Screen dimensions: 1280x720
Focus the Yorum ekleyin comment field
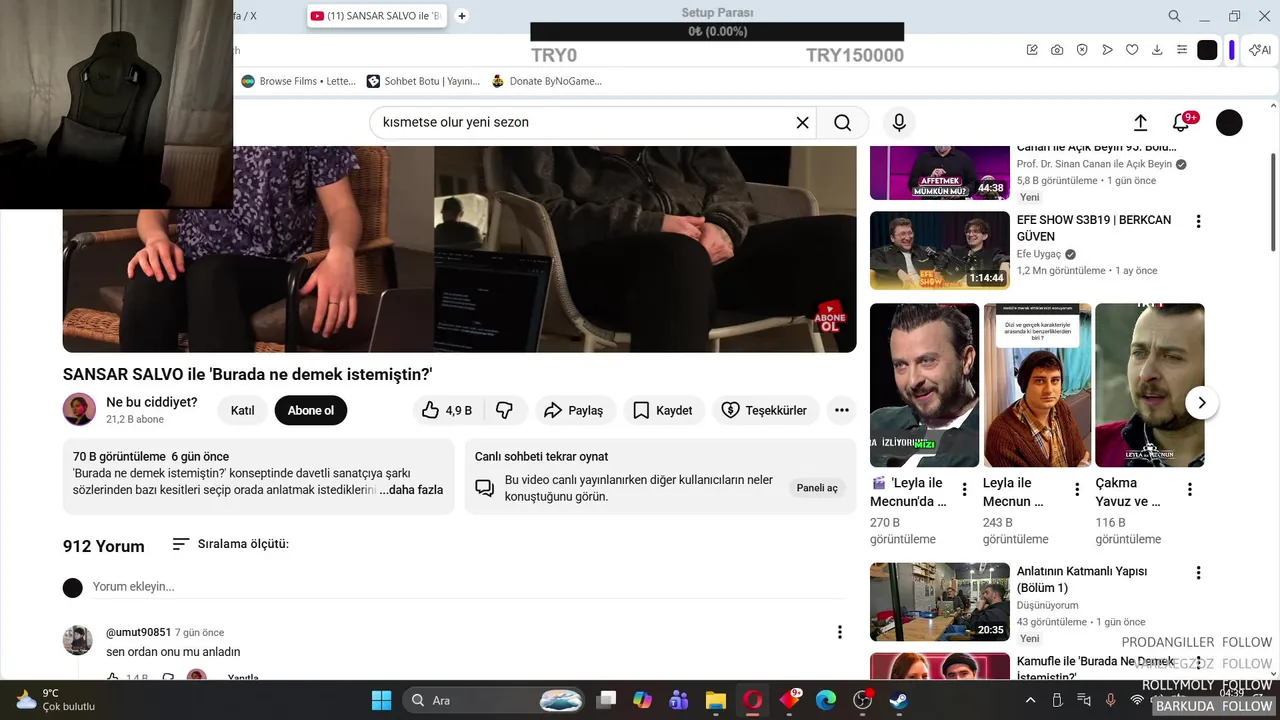(468, 587)
